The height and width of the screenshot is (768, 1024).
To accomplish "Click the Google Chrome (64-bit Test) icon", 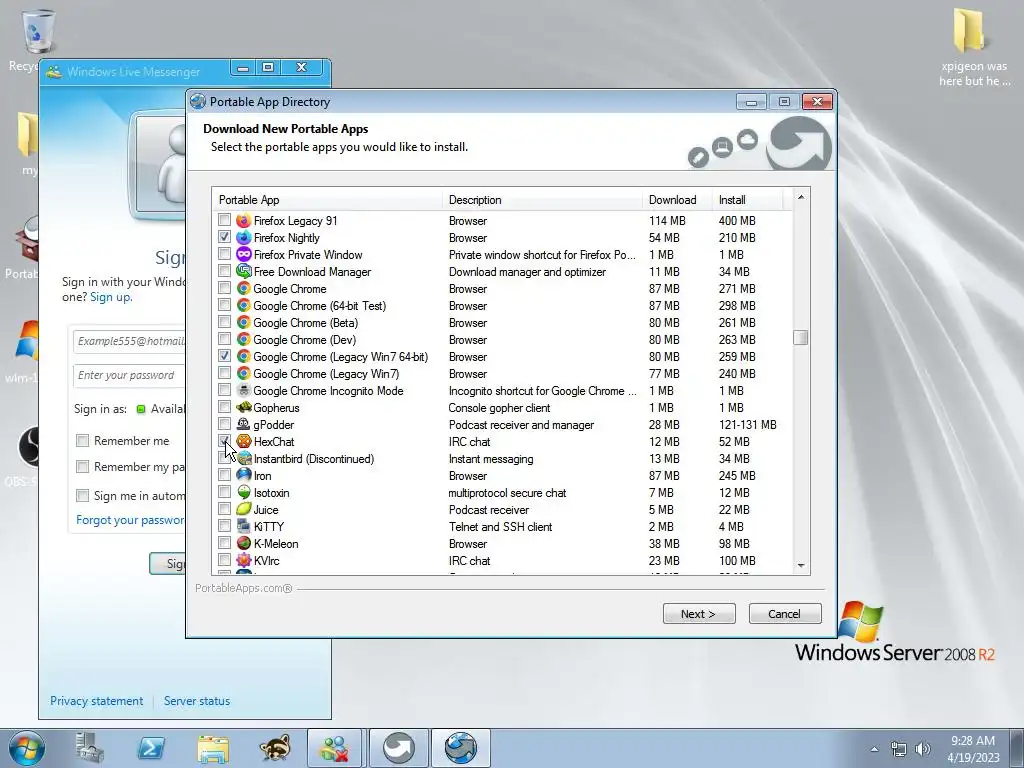I will point(244,306).
